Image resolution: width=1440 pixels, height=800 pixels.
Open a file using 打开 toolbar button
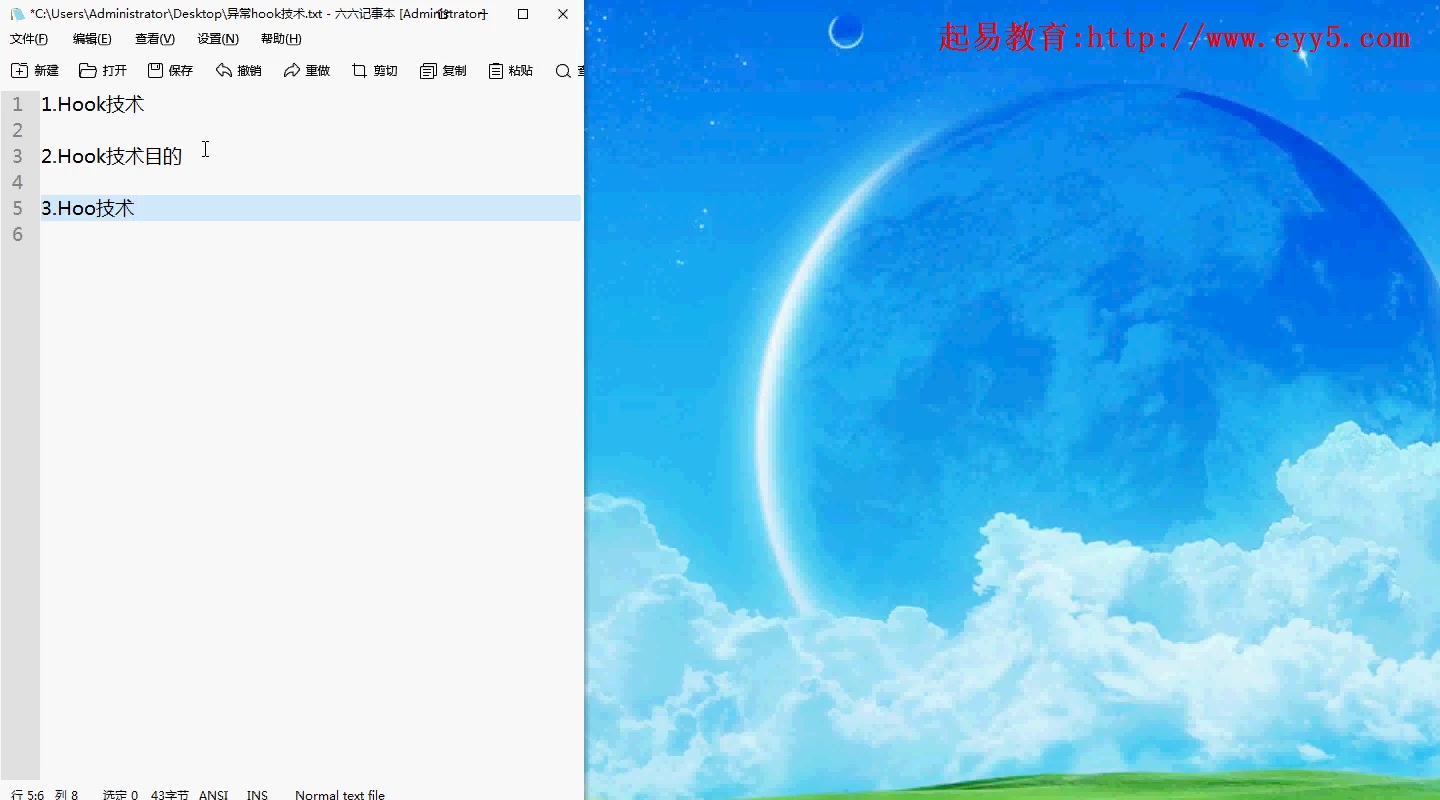(x=103, y=71)
